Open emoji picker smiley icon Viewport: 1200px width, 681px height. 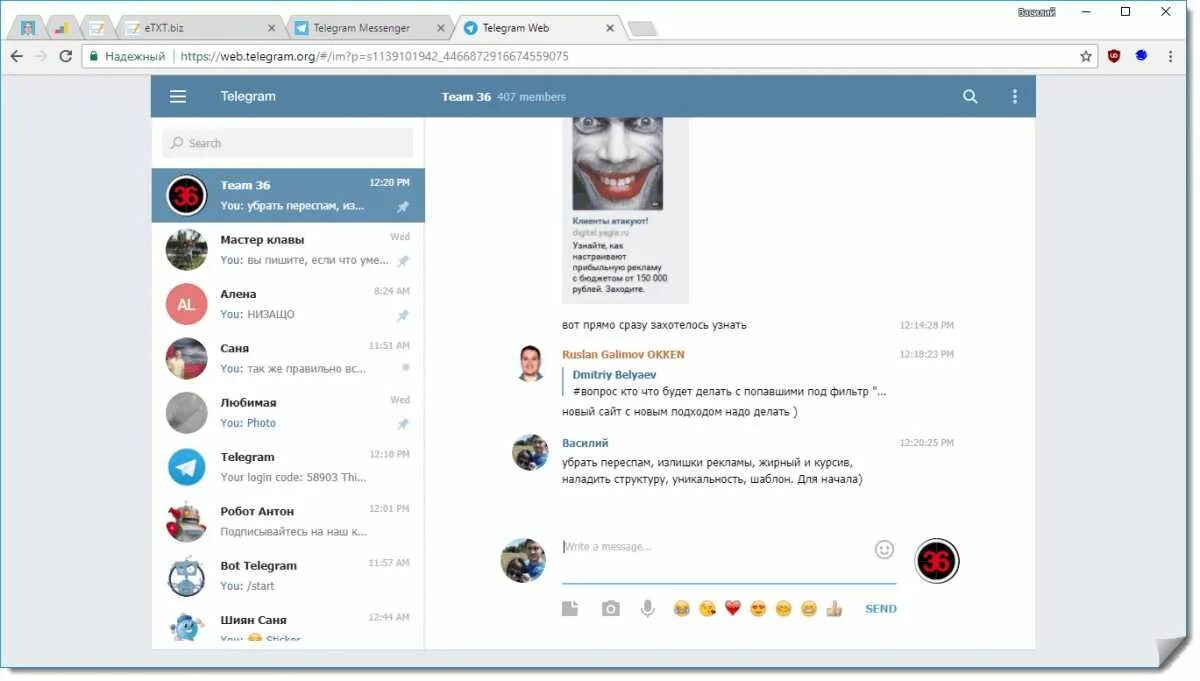point(884,549)
